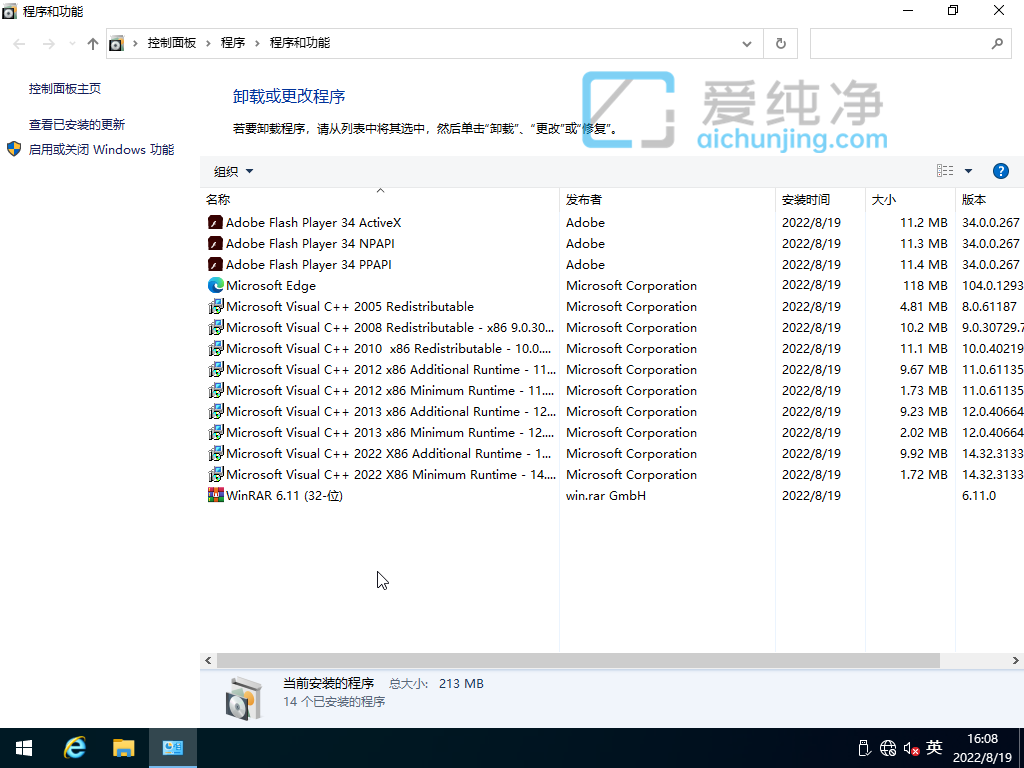This screenshot has height=768, width=1024.
Task: Sort by the 安装时间 column header
Action: pyautogui.click(x=820, y=199)
